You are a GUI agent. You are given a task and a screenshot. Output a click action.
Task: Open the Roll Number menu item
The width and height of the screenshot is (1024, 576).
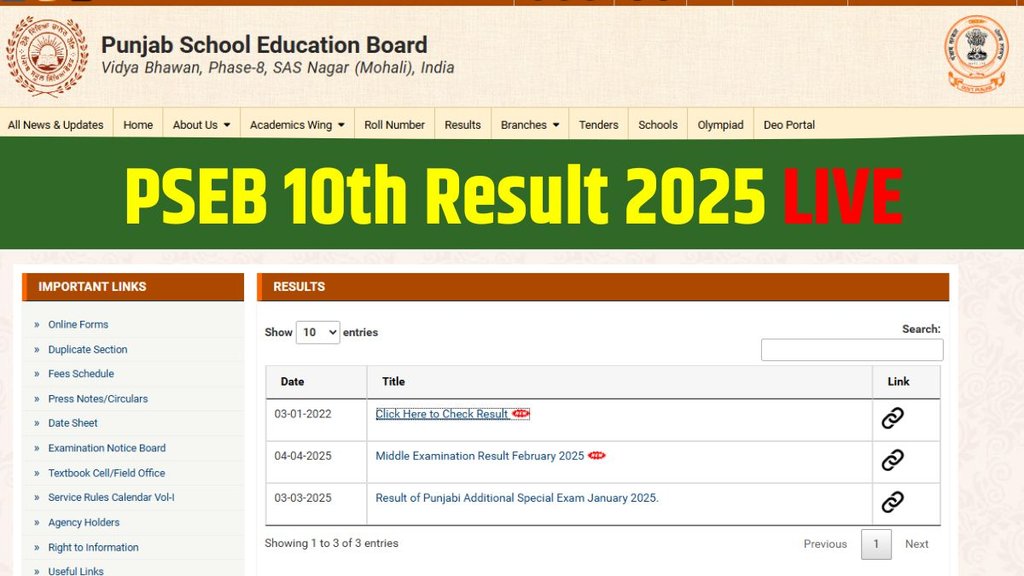(394, 125)
